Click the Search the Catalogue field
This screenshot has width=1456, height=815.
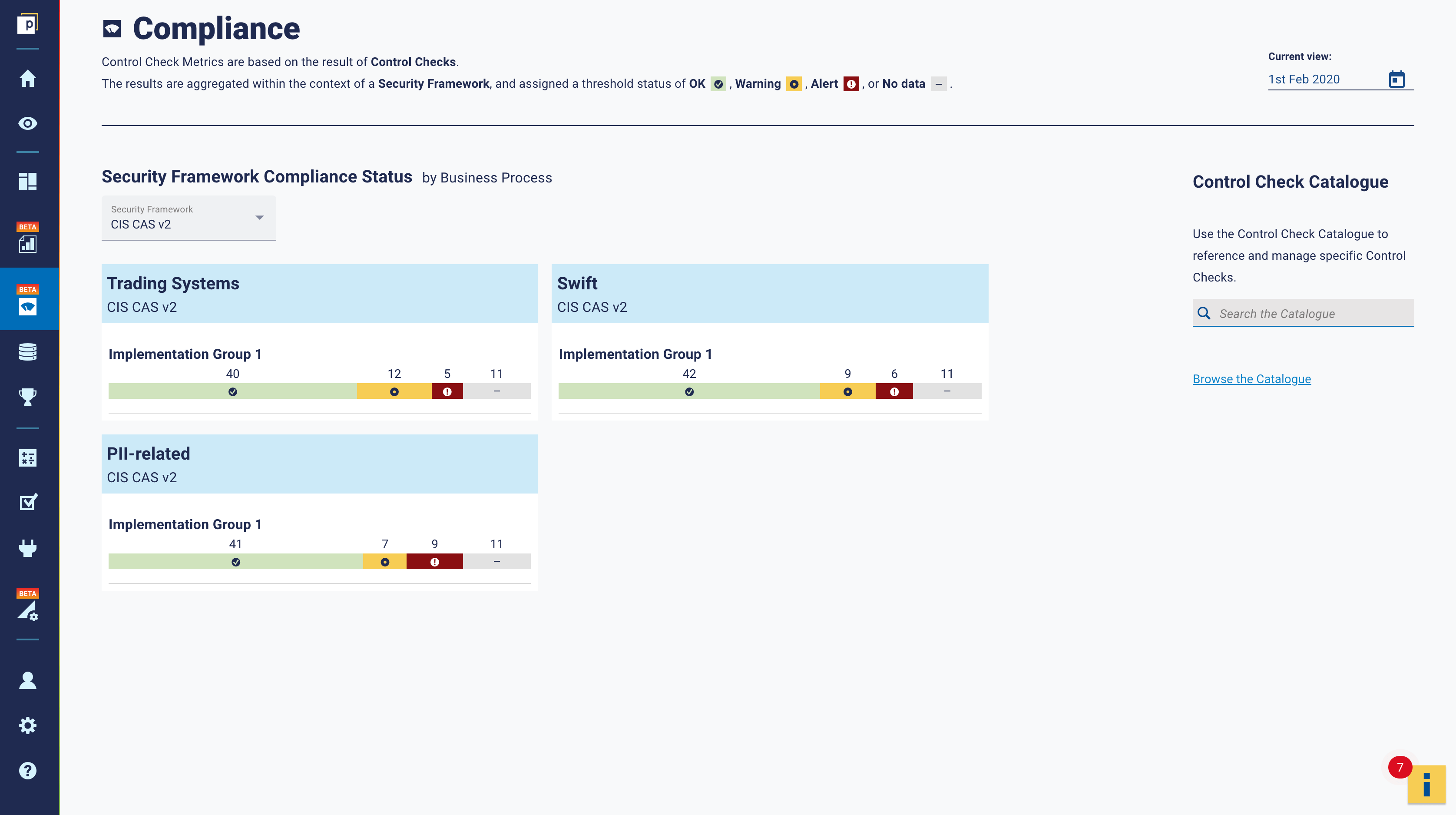(1311, 314)
